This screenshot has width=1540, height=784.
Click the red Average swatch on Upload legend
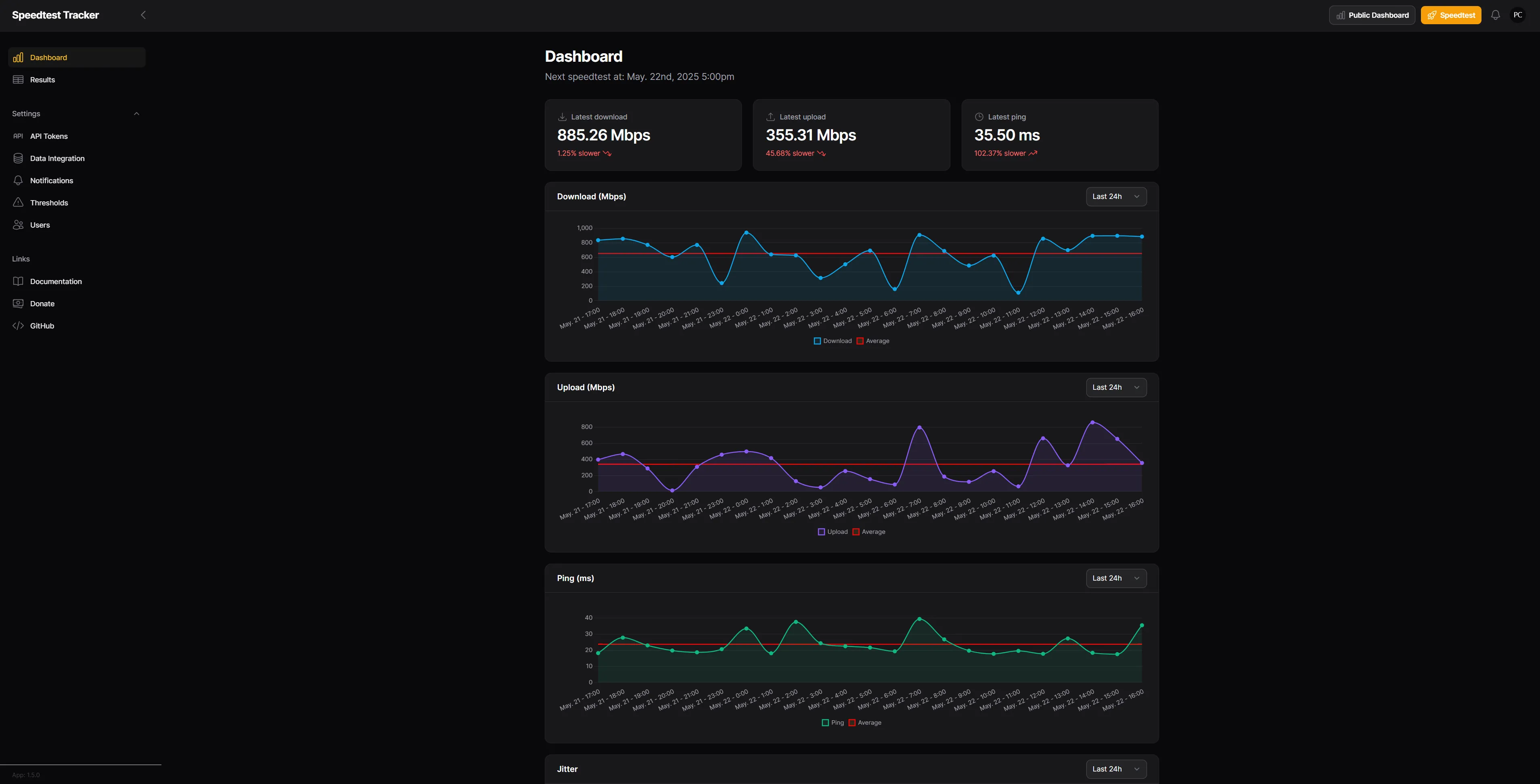coord(856,531)
